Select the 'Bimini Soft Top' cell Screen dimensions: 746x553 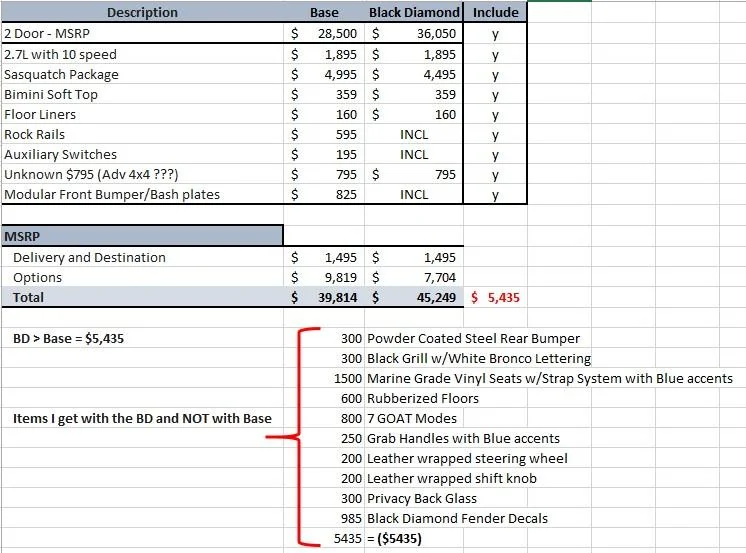pyautogui.click(x=142, y=94)
